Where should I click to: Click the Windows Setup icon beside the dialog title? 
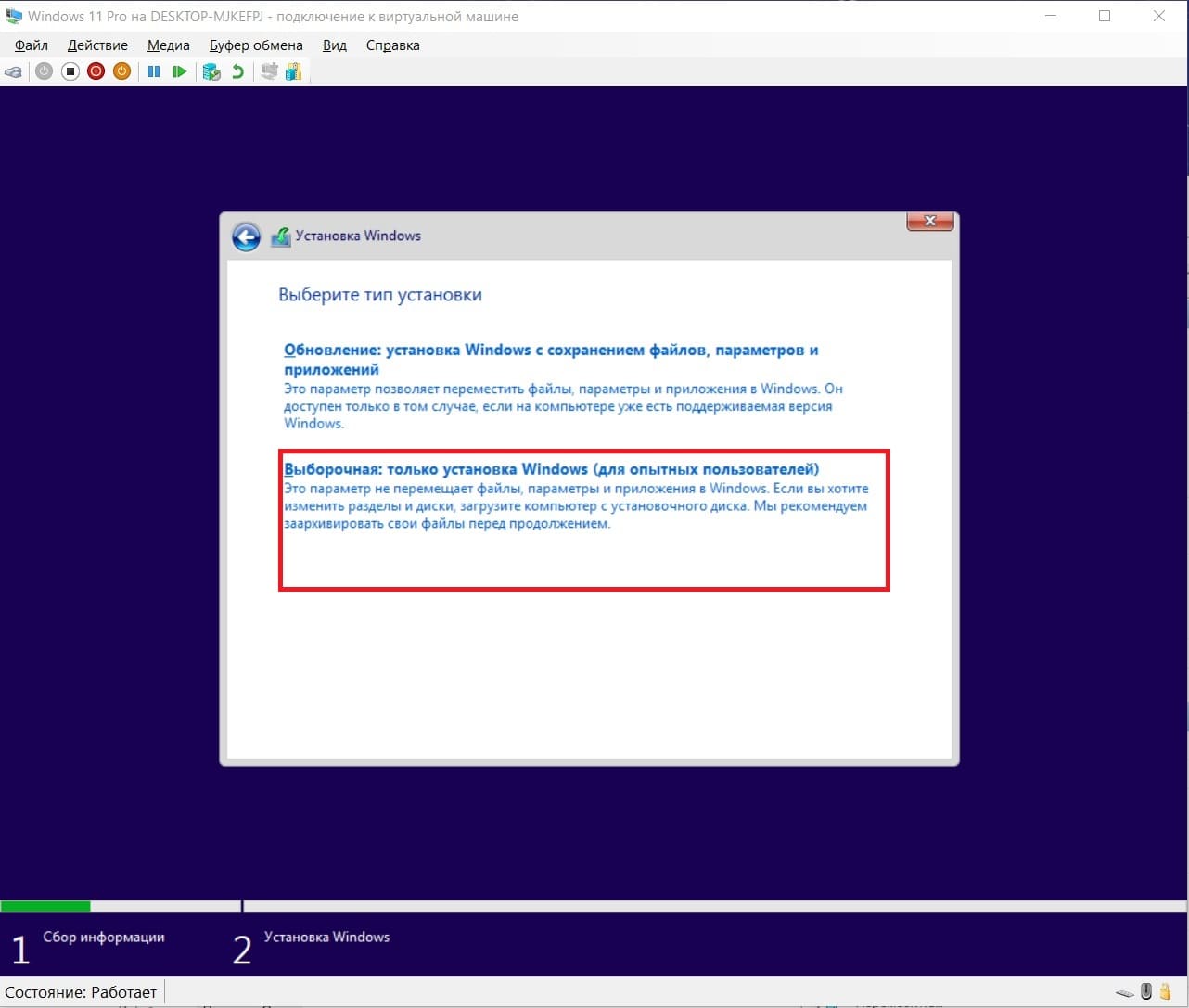[281, 237]
